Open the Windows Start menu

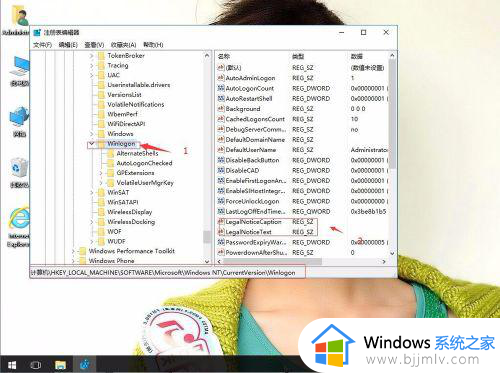click(x=12, y=365)
